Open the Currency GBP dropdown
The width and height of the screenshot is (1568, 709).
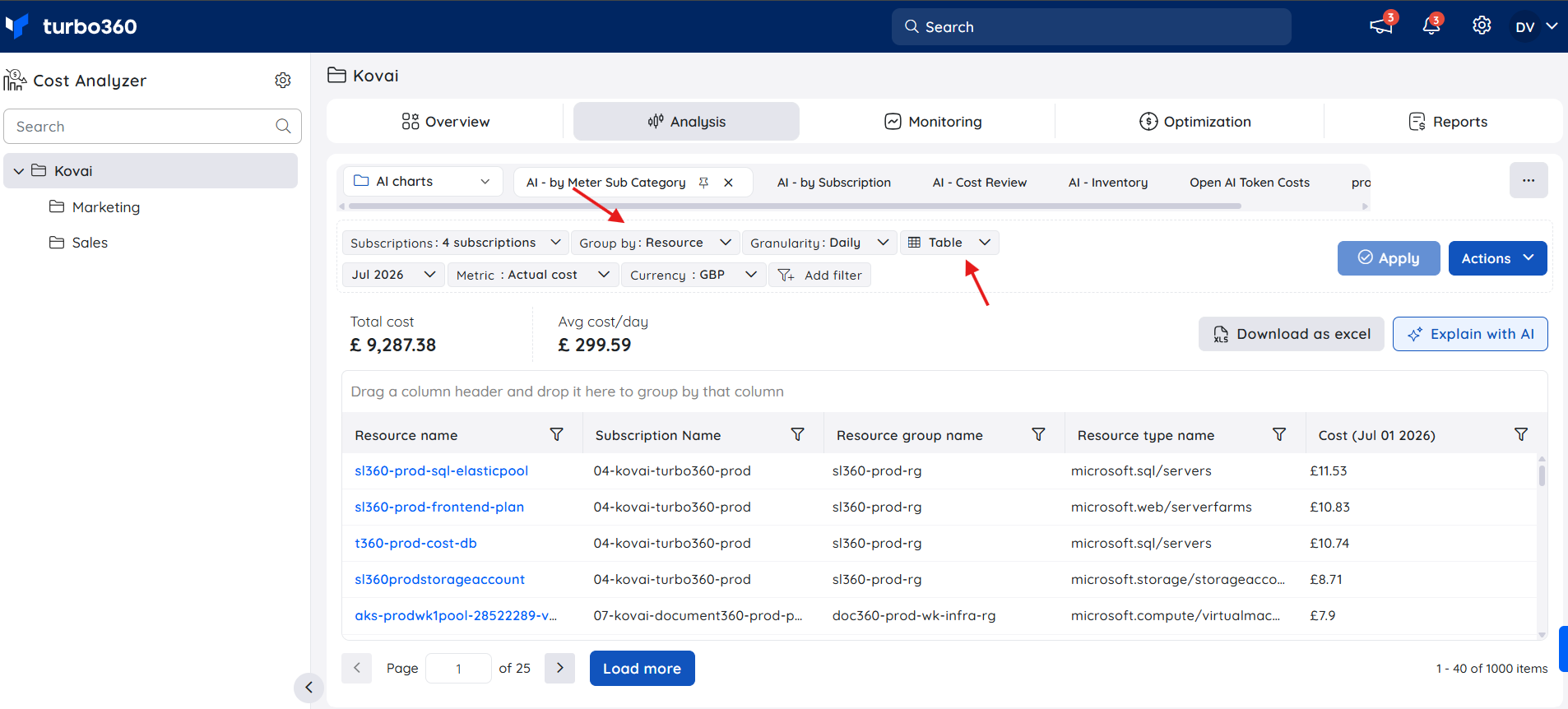click(694, 275)
